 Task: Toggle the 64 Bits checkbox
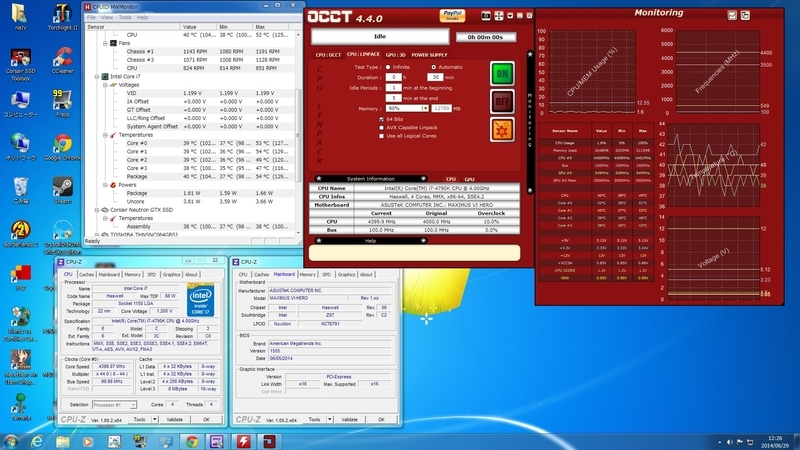tap(381, 119)
